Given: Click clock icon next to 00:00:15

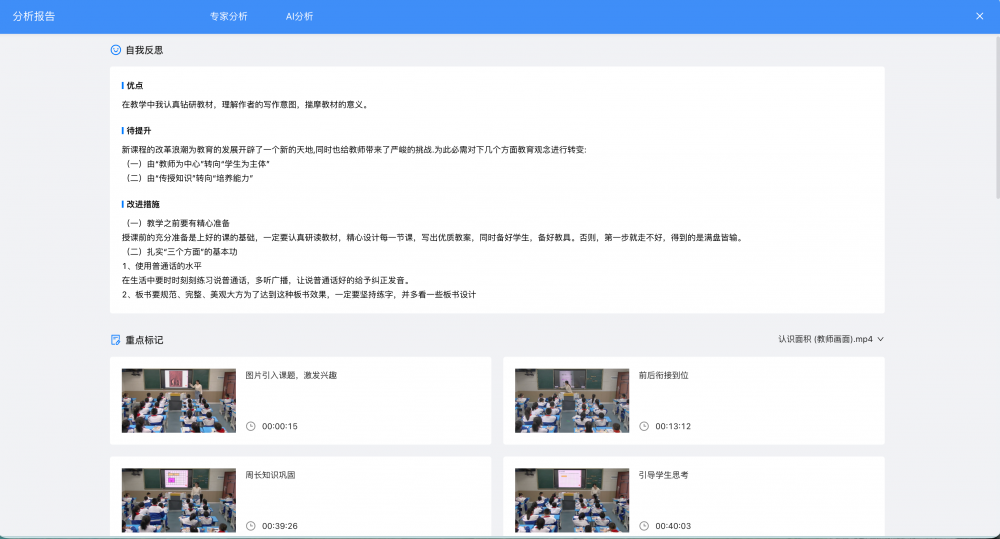Looking at the screenshot, I should tap(251, 426).
